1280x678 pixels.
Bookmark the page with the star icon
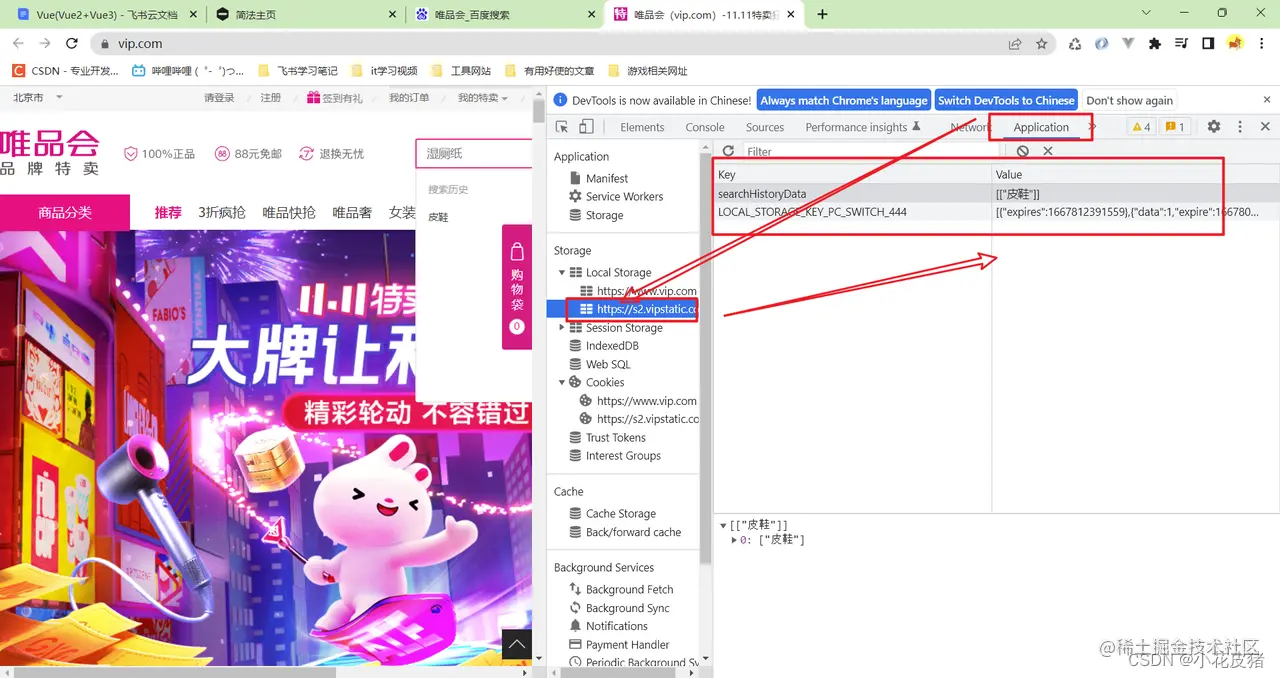point(1041,43)
